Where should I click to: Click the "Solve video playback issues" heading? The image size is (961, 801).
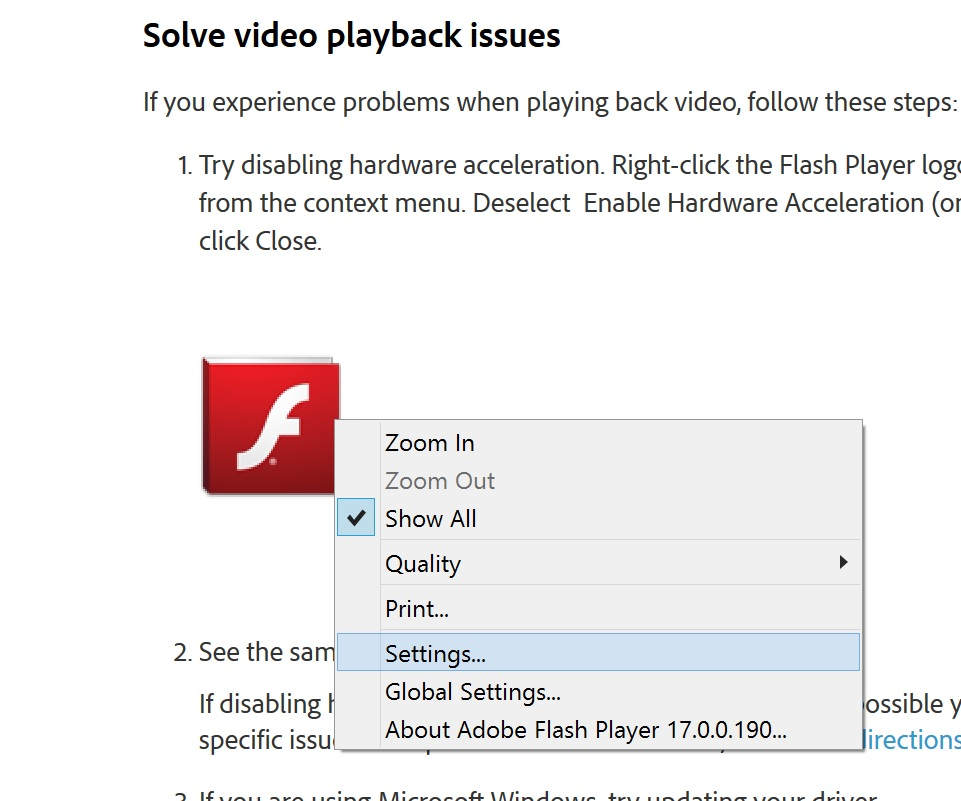tap(351, 36)
